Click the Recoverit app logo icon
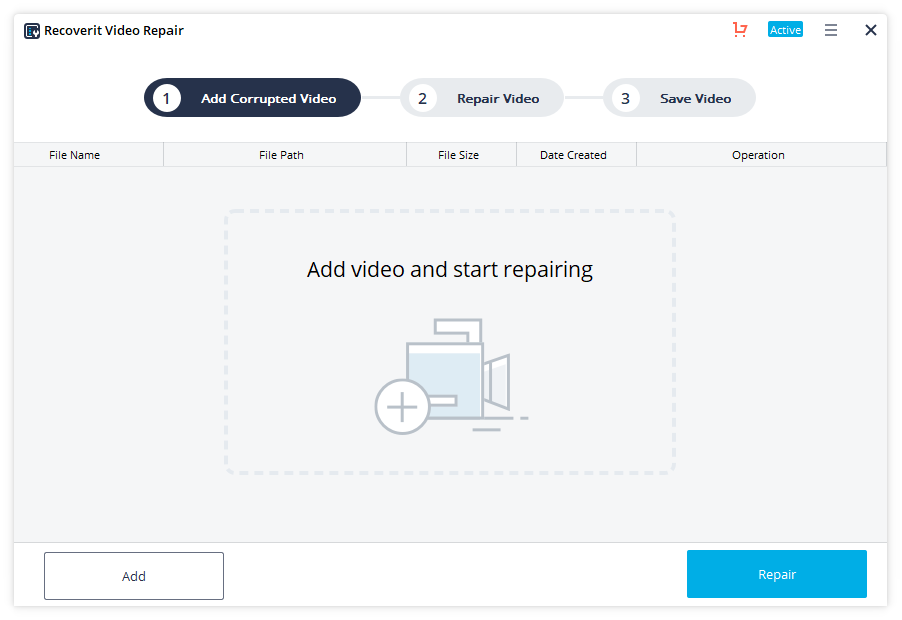 click(32, 30)
